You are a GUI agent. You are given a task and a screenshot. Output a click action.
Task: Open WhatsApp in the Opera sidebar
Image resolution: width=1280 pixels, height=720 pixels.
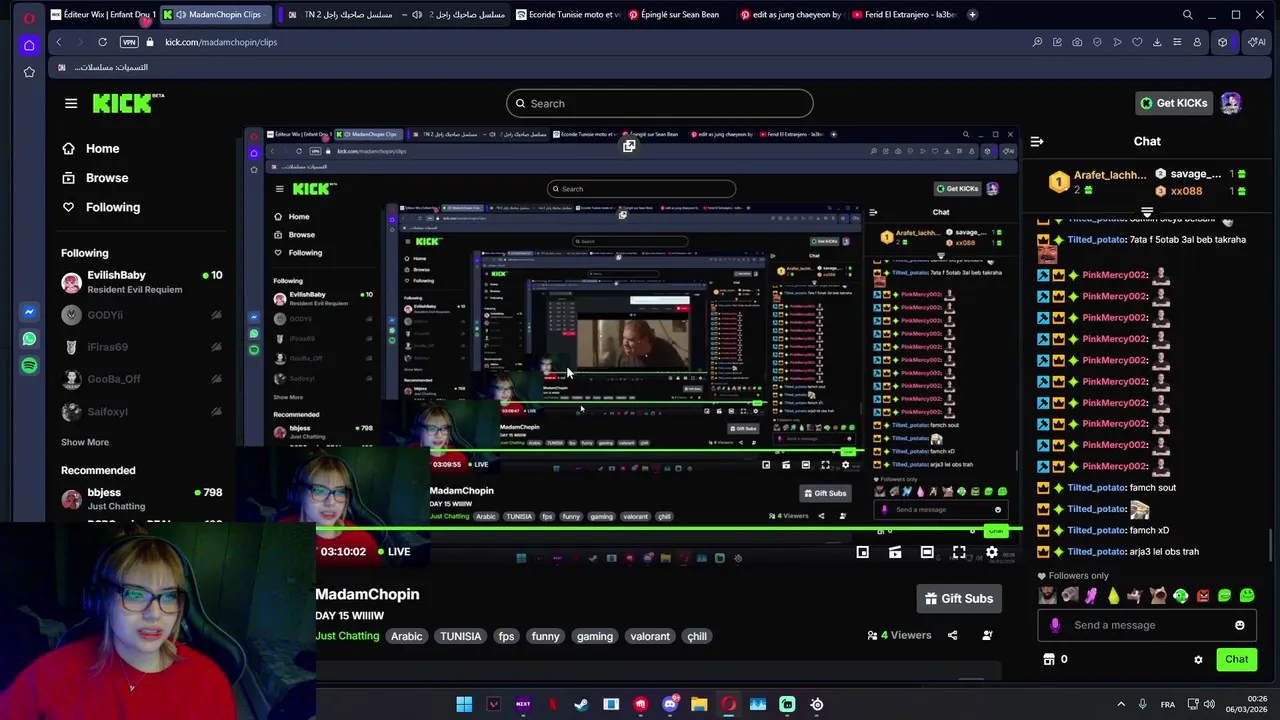(x=29, y=339)
